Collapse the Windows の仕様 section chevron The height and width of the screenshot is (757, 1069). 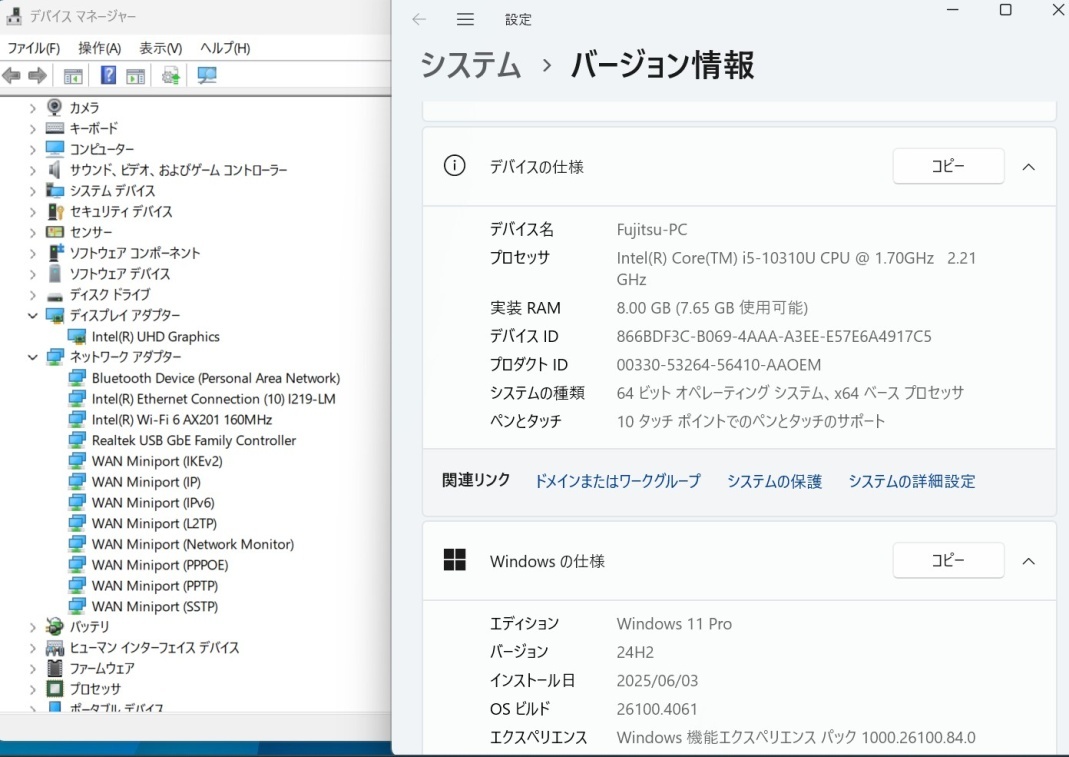pos(1029,561)
